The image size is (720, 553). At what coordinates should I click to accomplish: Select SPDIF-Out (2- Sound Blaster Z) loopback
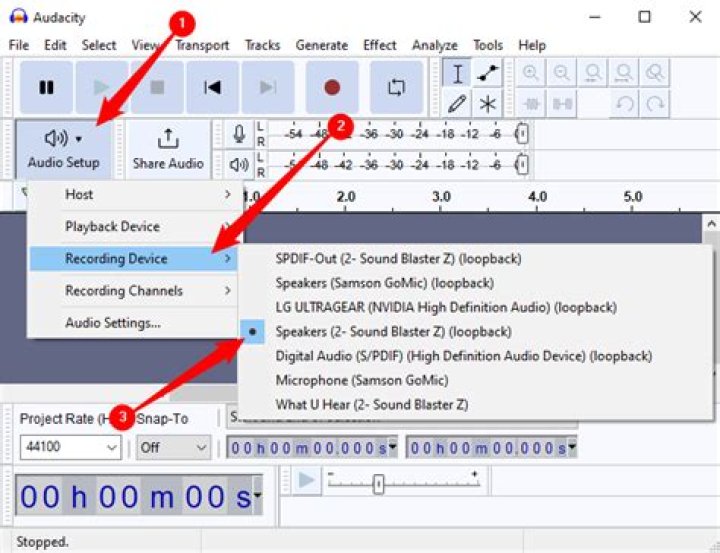coord(475,259)
